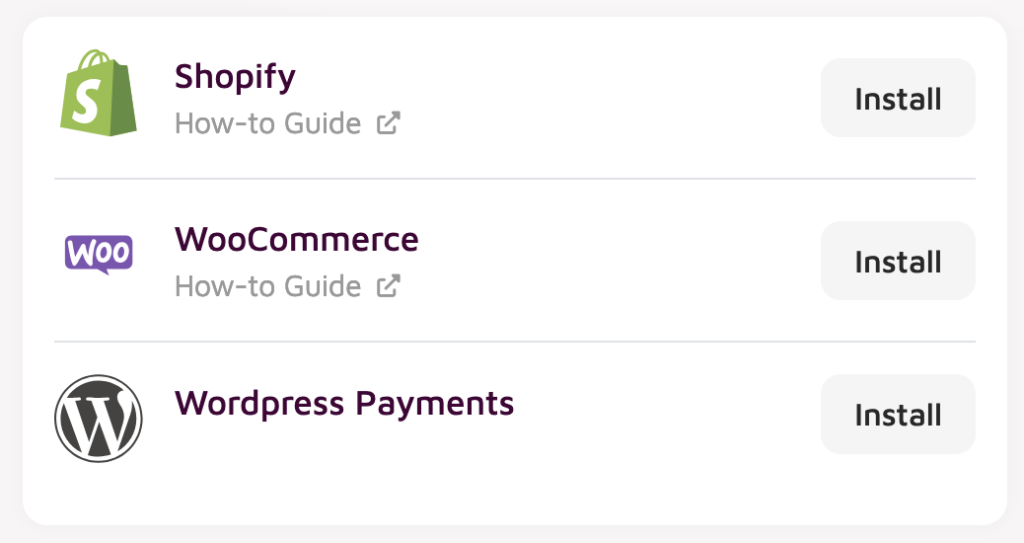The width and height of the screenshot is (1024, 543).
Task: Click divider line below Shopify row
Action: [515, 178]
